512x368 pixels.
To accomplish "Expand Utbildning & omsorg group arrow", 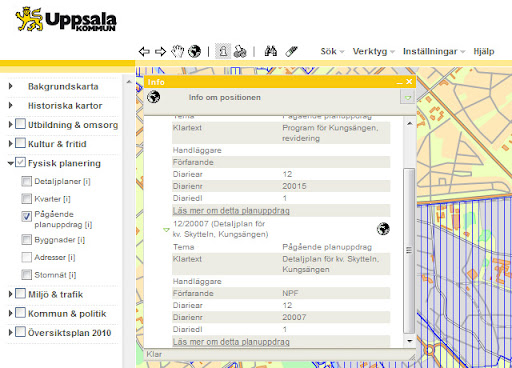I will 11,125.
